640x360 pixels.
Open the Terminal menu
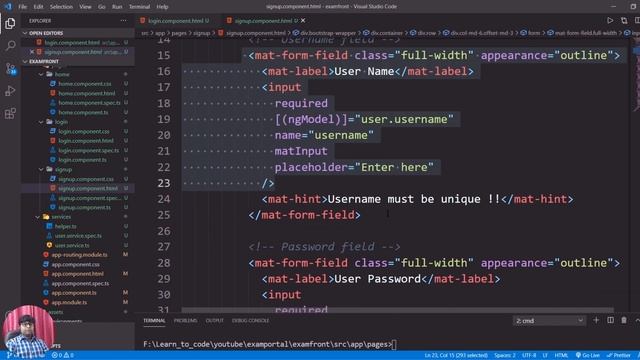[140, 7]
